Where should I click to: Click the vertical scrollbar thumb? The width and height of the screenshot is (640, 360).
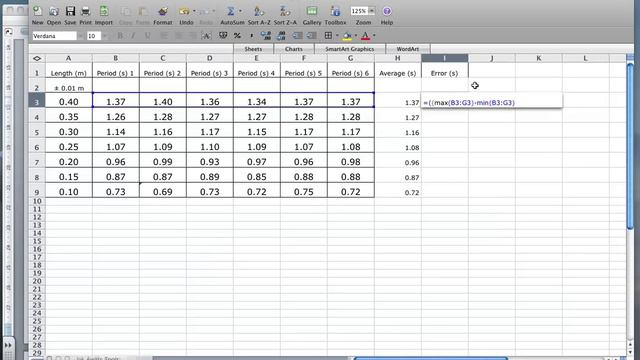(631, 146)
